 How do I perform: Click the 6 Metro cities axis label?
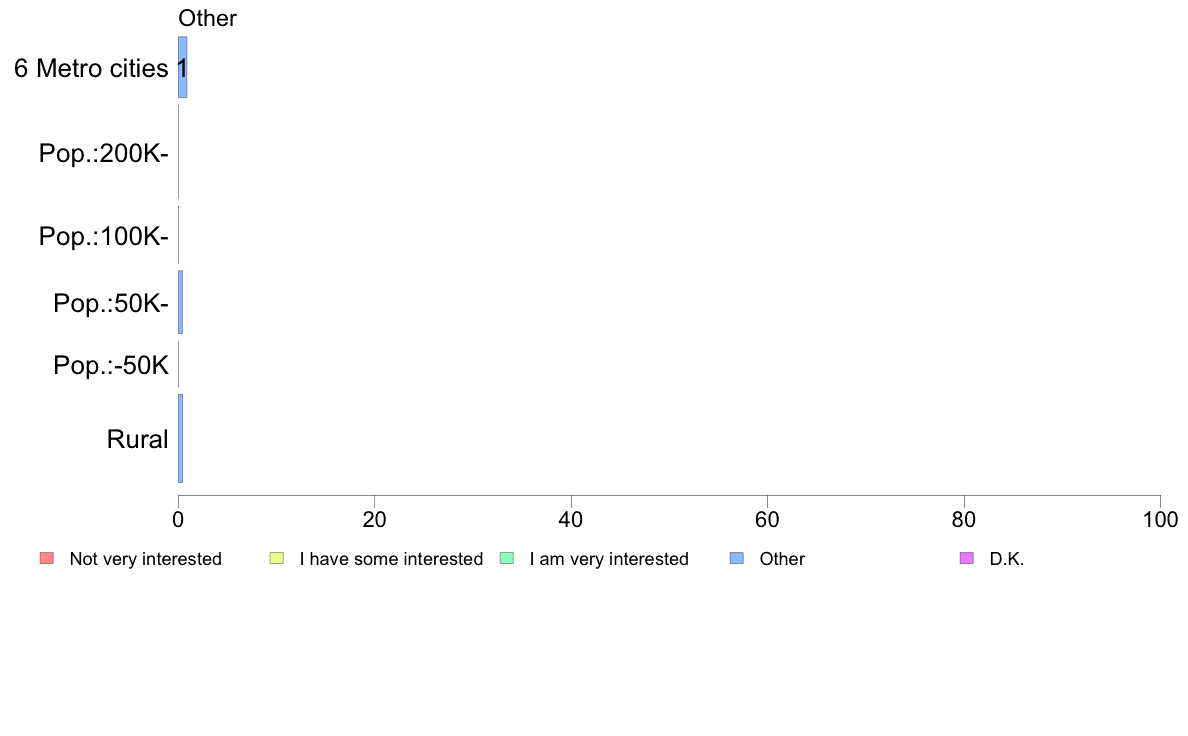pos(91,68)
